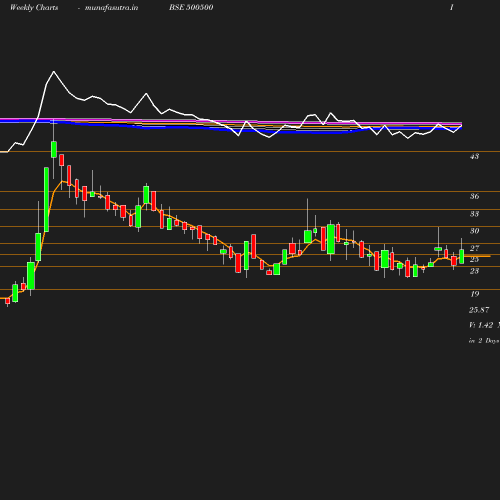Viewport: 500px width, 500px height.
Task: Click the price axis label 30
Action: point(475,231)
